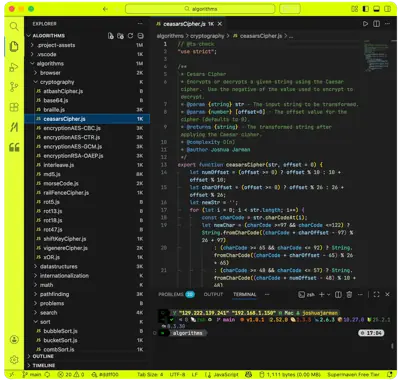Open the Source Control view
Screen dimensions: 400x382
(x=14, y=87)
